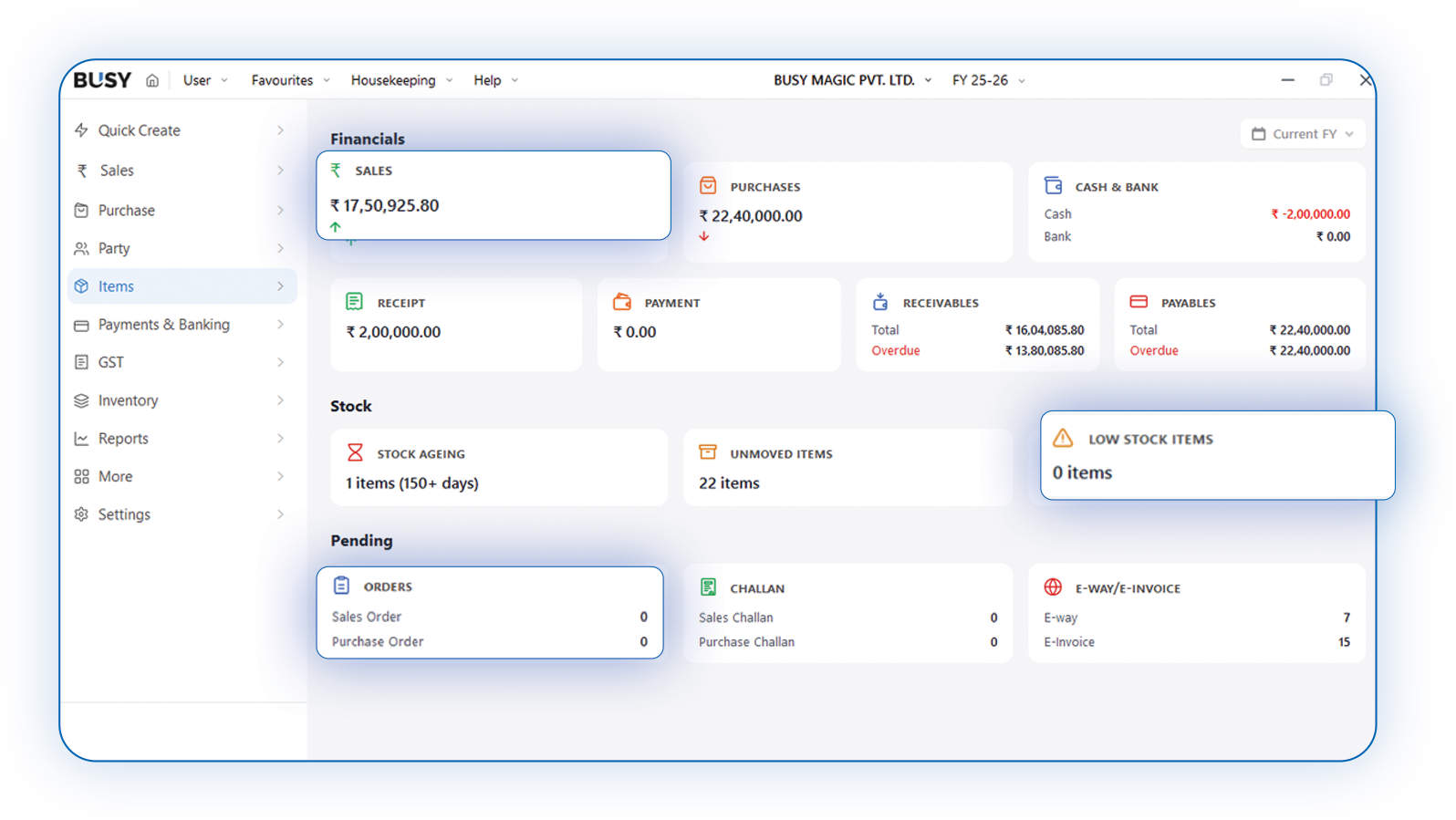Screen dimensions: 1456x820
Task: Expand the Settings sidebar chevron arrow
Action: (x=280, y=514)
